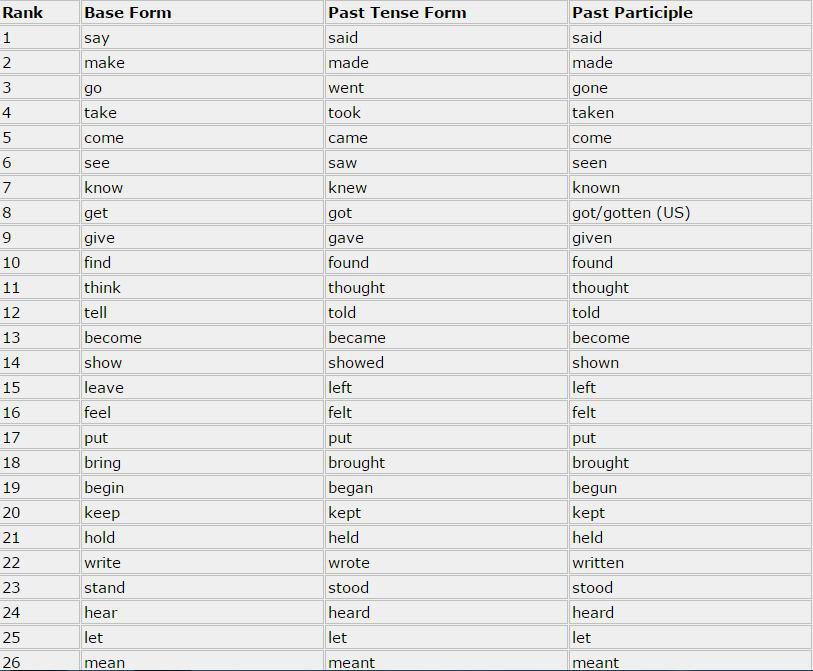
Task: Click the "Past Tense Form" header cell
Action: point(397,13)
